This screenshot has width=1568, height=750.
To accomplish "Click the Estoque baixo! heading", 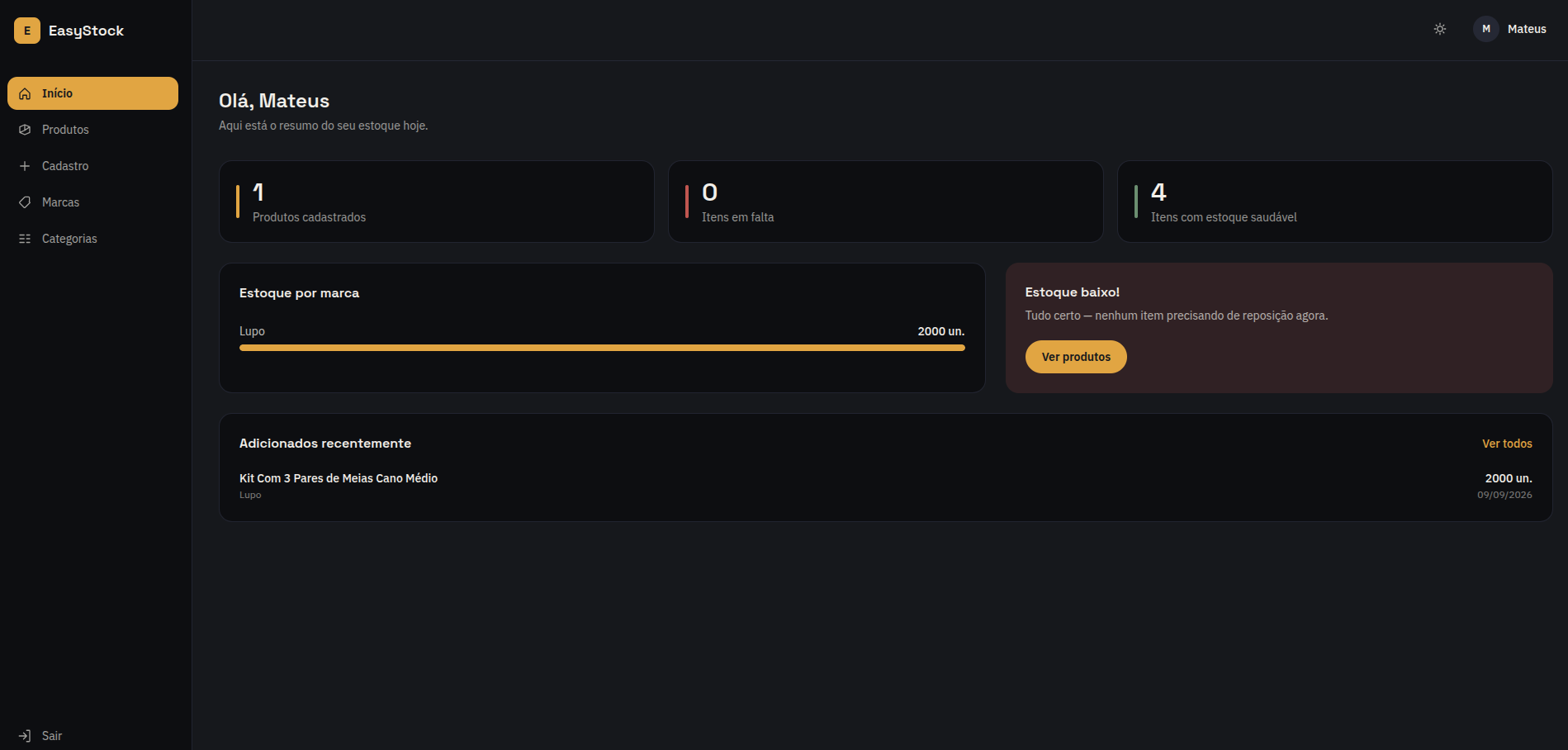I will 1073,292.
